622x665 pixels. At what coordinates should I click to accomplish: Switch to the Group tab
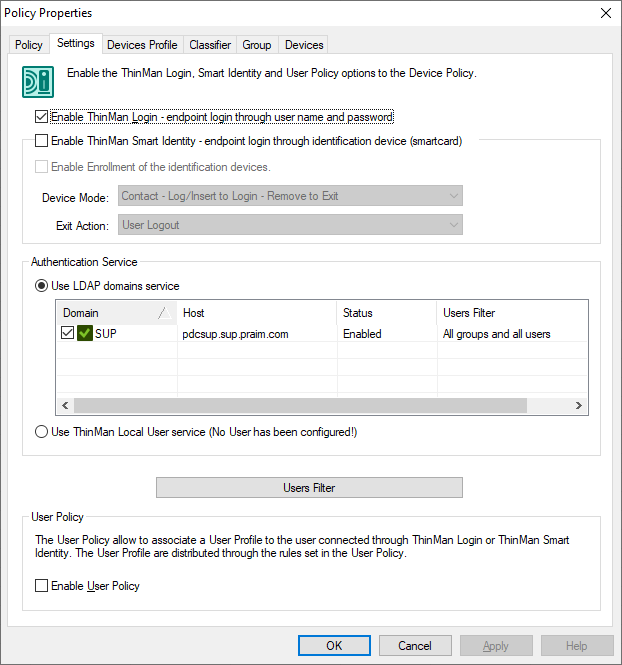257,45
